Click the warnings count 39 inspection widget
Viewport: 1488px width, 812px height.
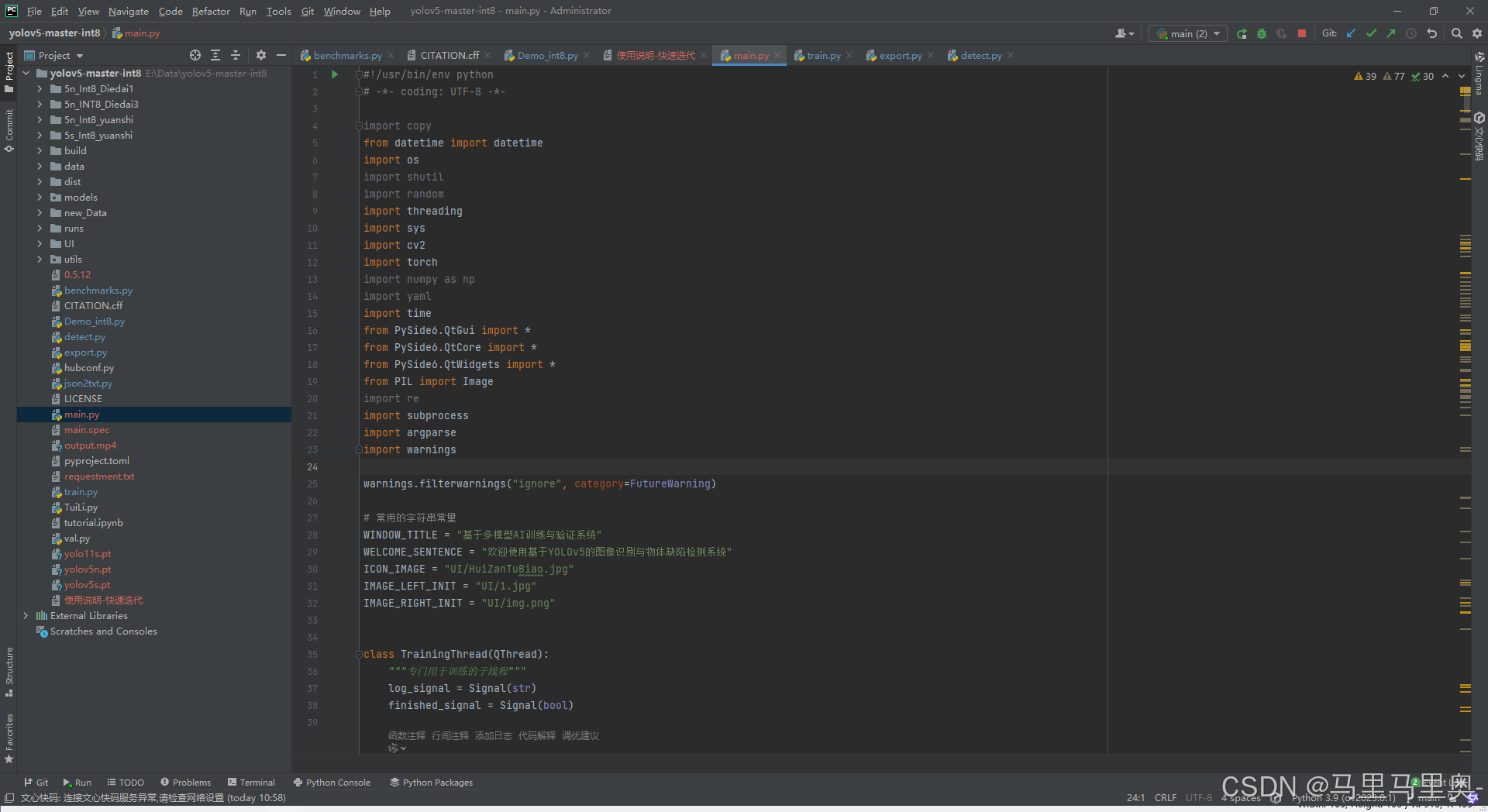point(1365,76)
